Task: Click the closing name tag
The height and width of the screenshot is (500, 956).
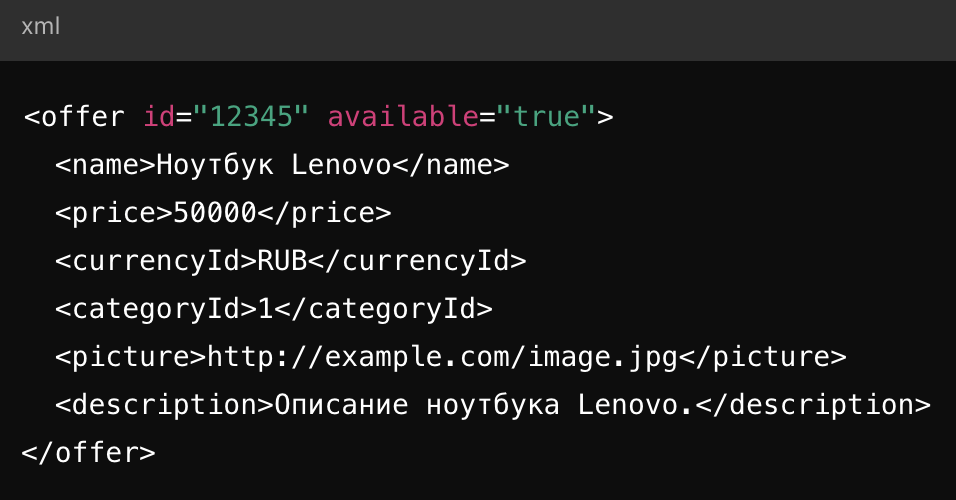Action: tap(450, 165)
